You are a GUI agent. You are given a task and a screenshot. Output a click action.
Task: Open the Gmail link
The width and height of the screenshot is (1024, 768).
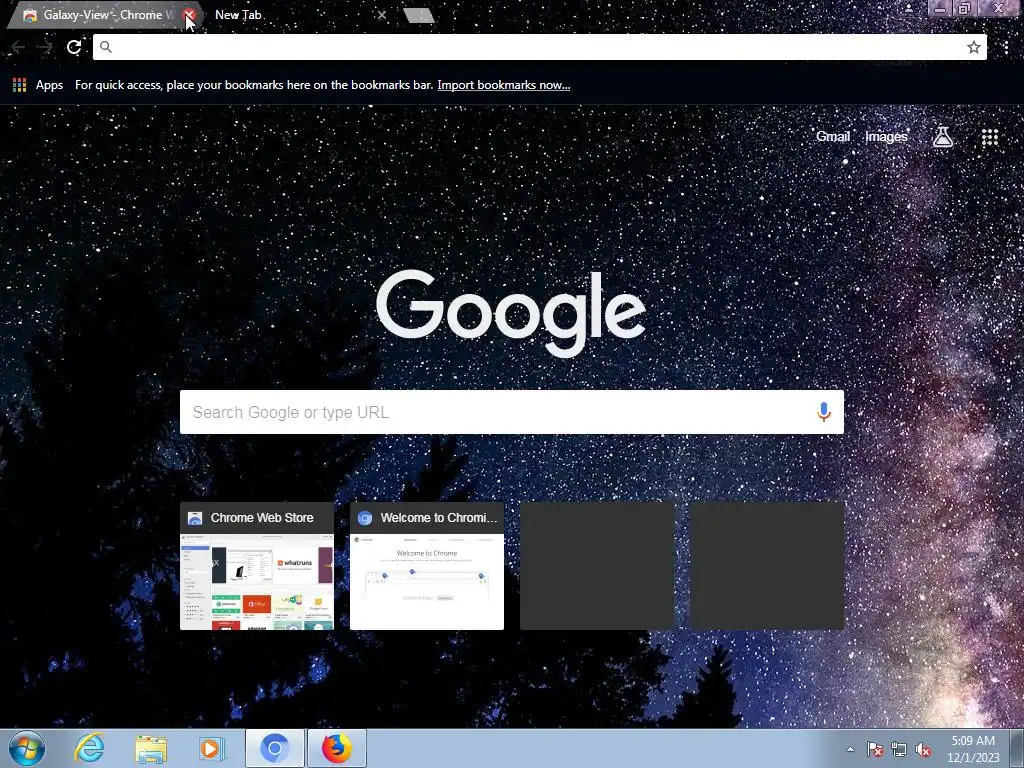(833, 136)
